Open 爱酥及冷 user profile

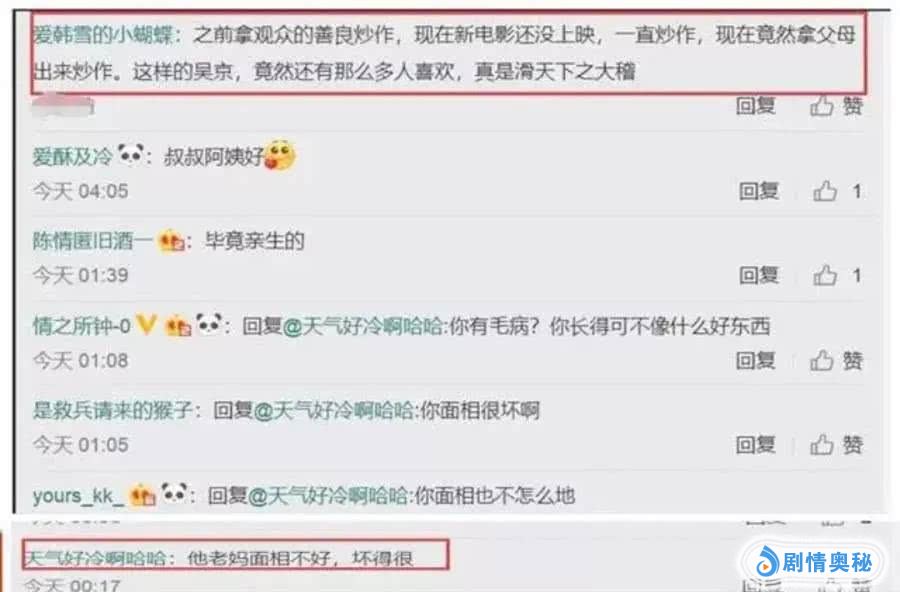[x=73, y=156]
